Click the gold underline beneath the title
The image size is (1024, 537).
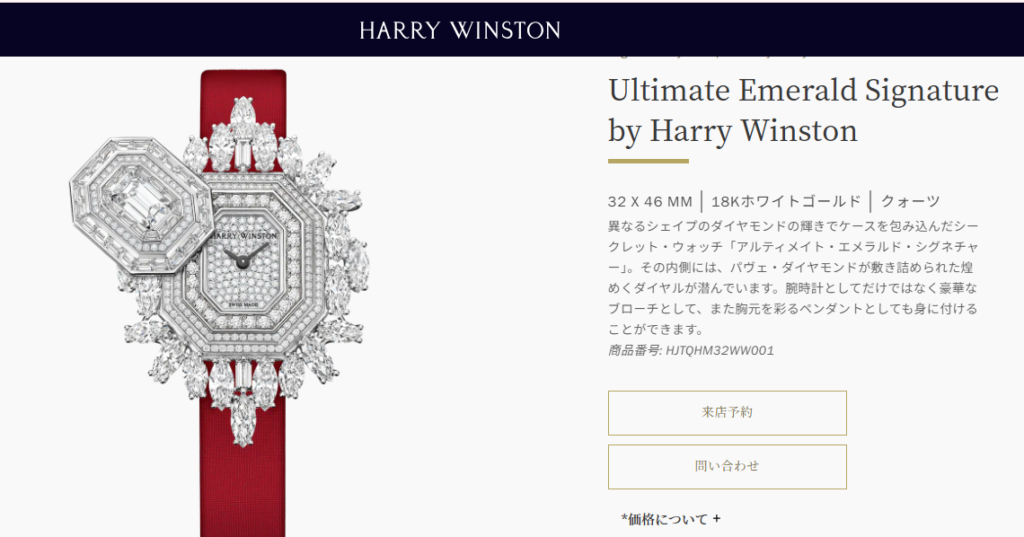[648, 161]
